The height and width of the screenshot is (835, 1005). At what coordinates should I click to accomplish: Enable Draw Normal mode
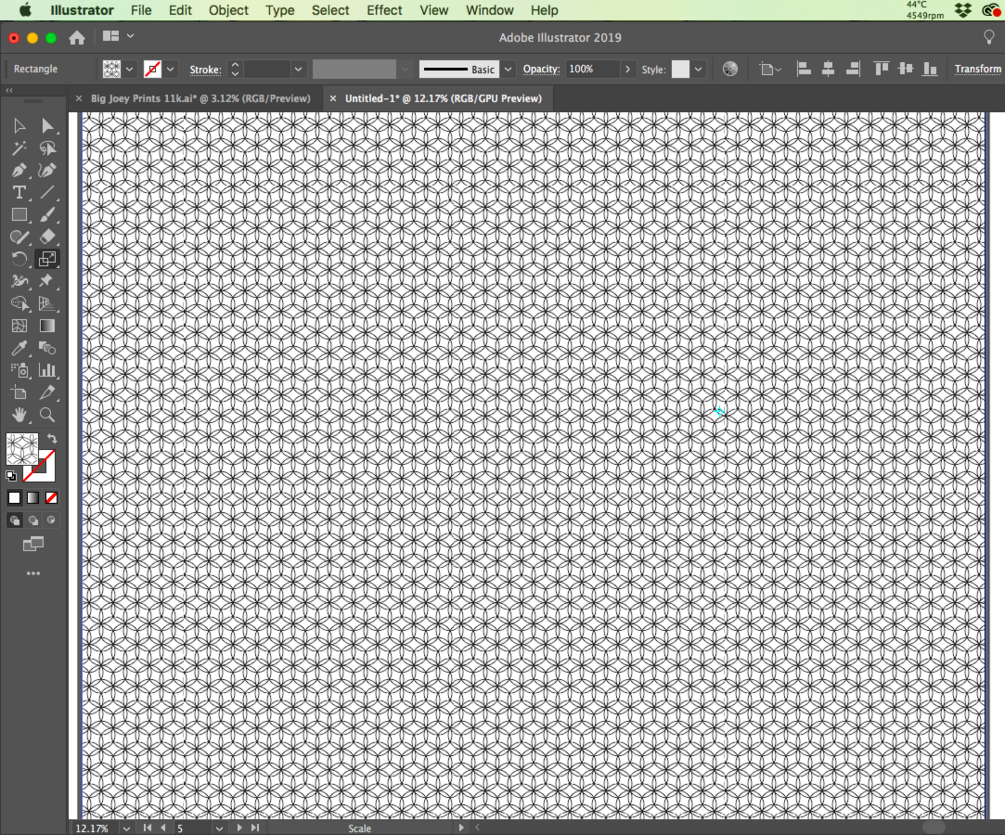(14, 520)
